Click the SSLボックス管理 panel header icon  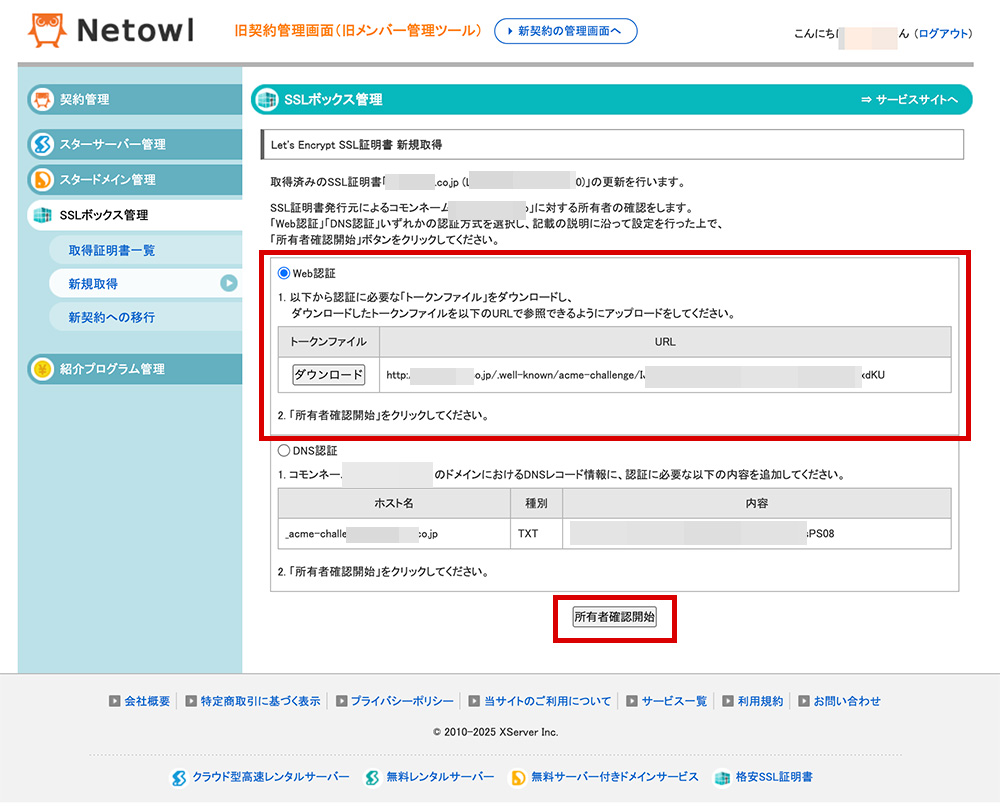tap(265, 100)
